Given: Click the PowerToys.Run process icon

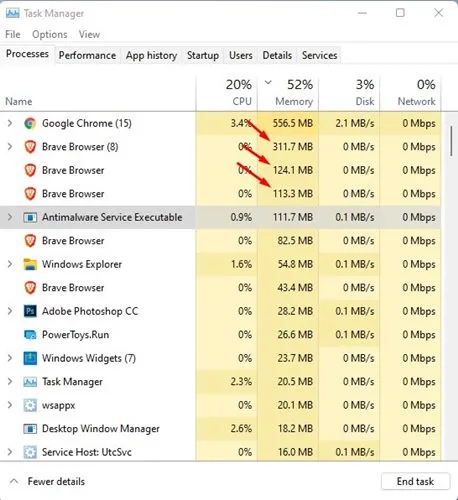Looking at the screenshot, I should tap(30, 334).
